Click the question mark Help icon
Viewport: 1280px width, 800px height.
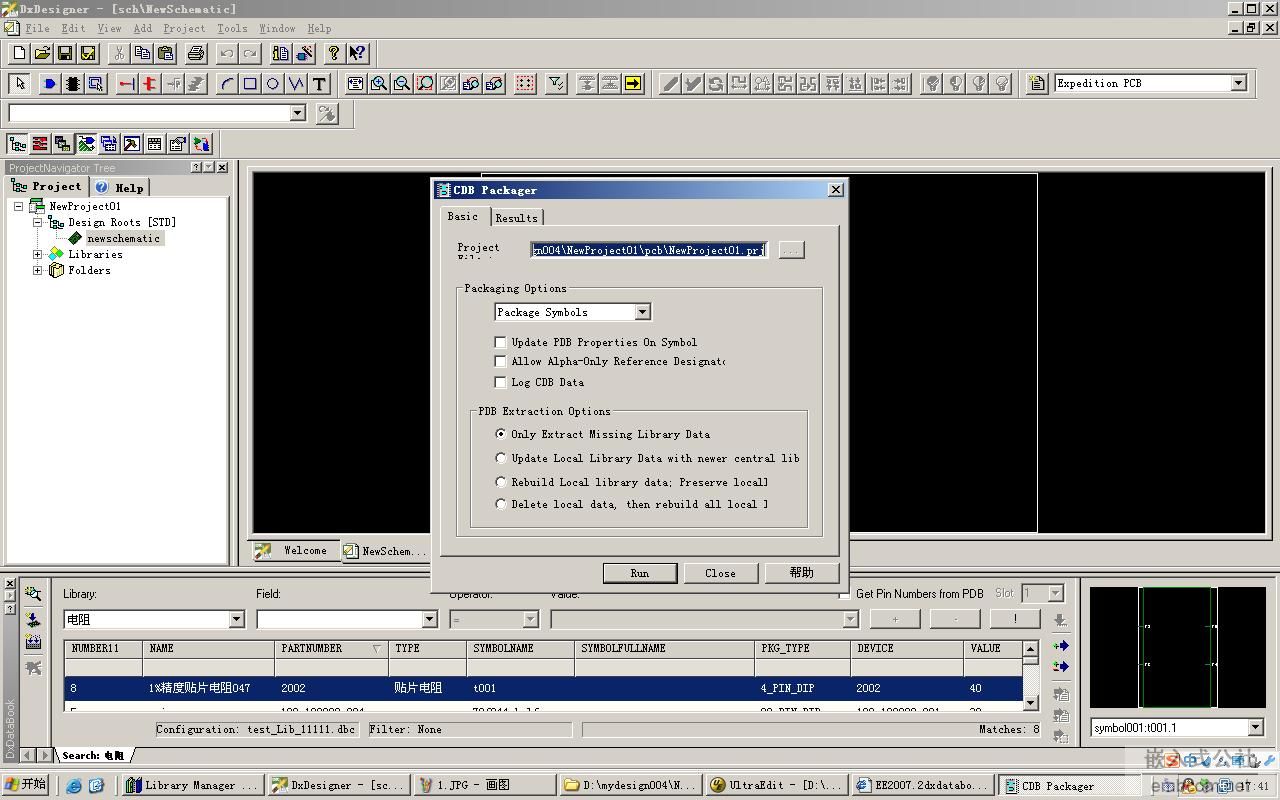334,53
